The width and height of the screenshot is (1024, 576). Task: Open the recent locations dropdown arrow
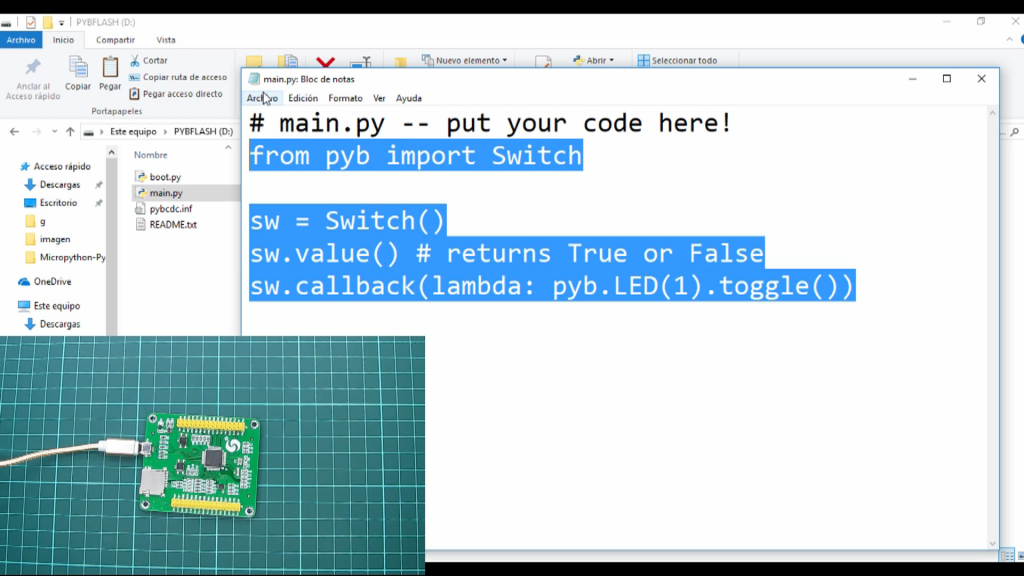coord(53,131)
